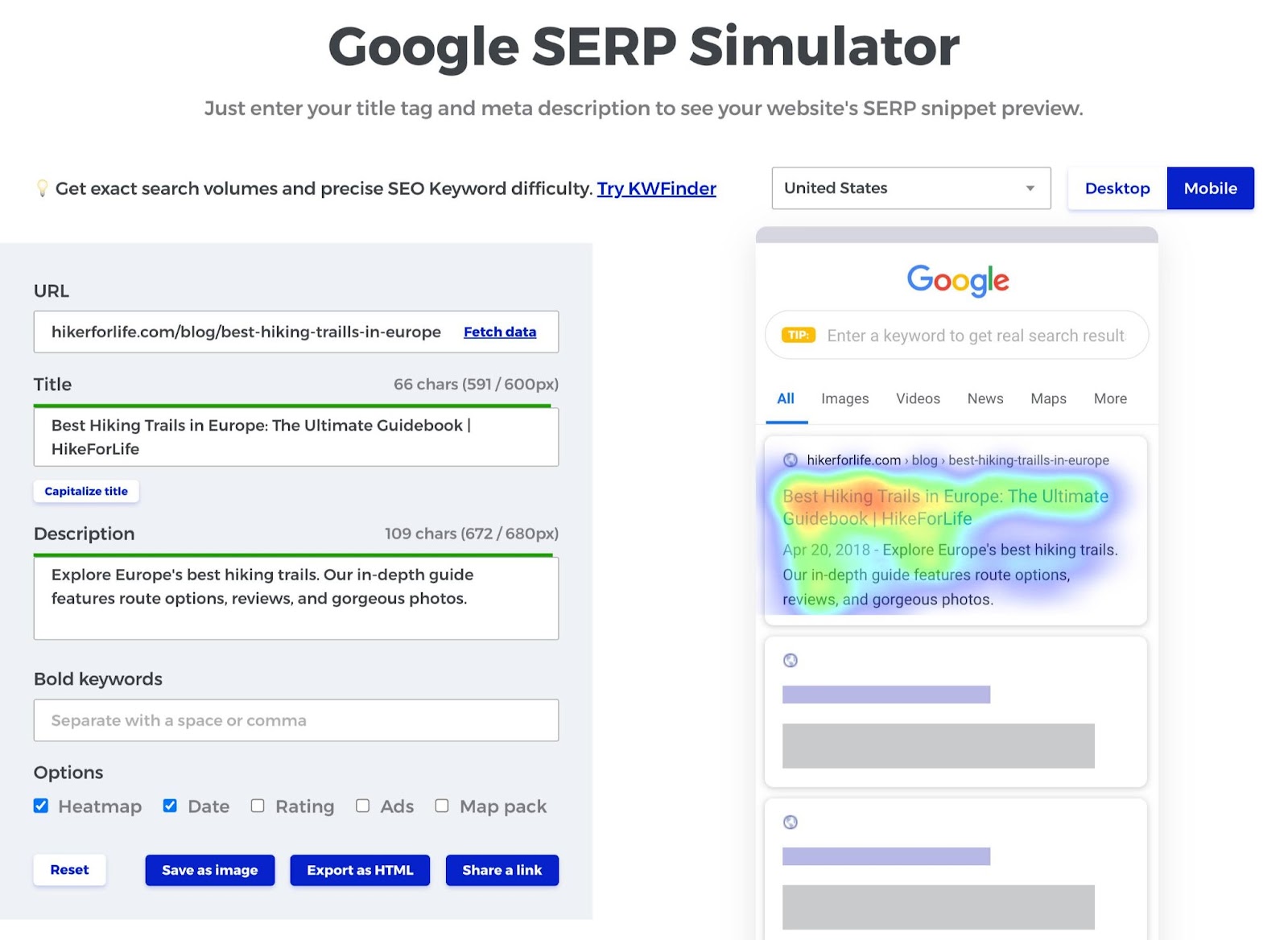
Task: Toggle the Heatmap checkbox
Action: click(41, 806)
